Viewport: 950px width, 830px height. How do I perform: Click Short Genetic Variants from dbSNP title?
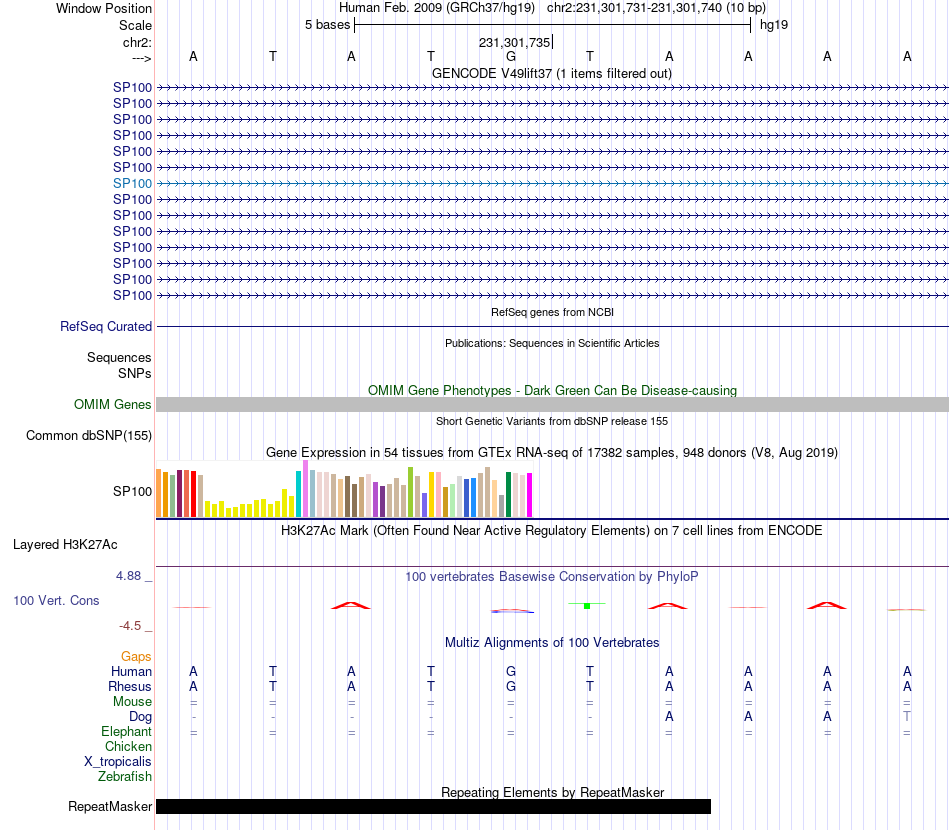552,421
